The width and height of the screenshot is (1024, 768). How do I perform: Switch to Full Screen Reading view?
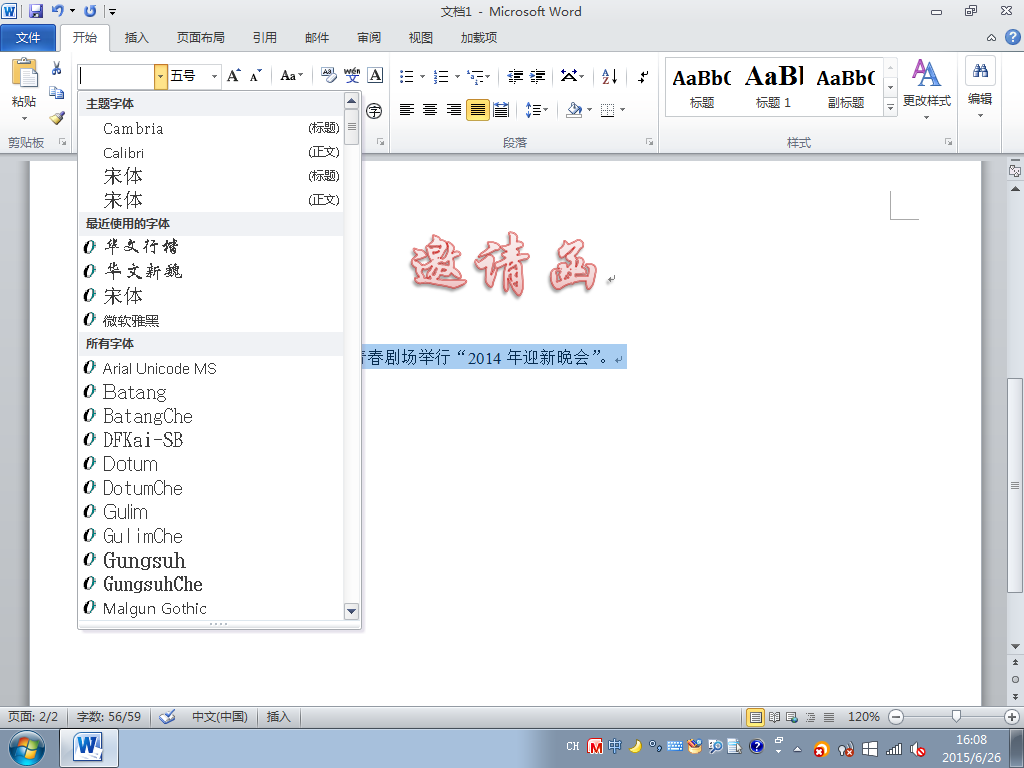click(775, 717)
